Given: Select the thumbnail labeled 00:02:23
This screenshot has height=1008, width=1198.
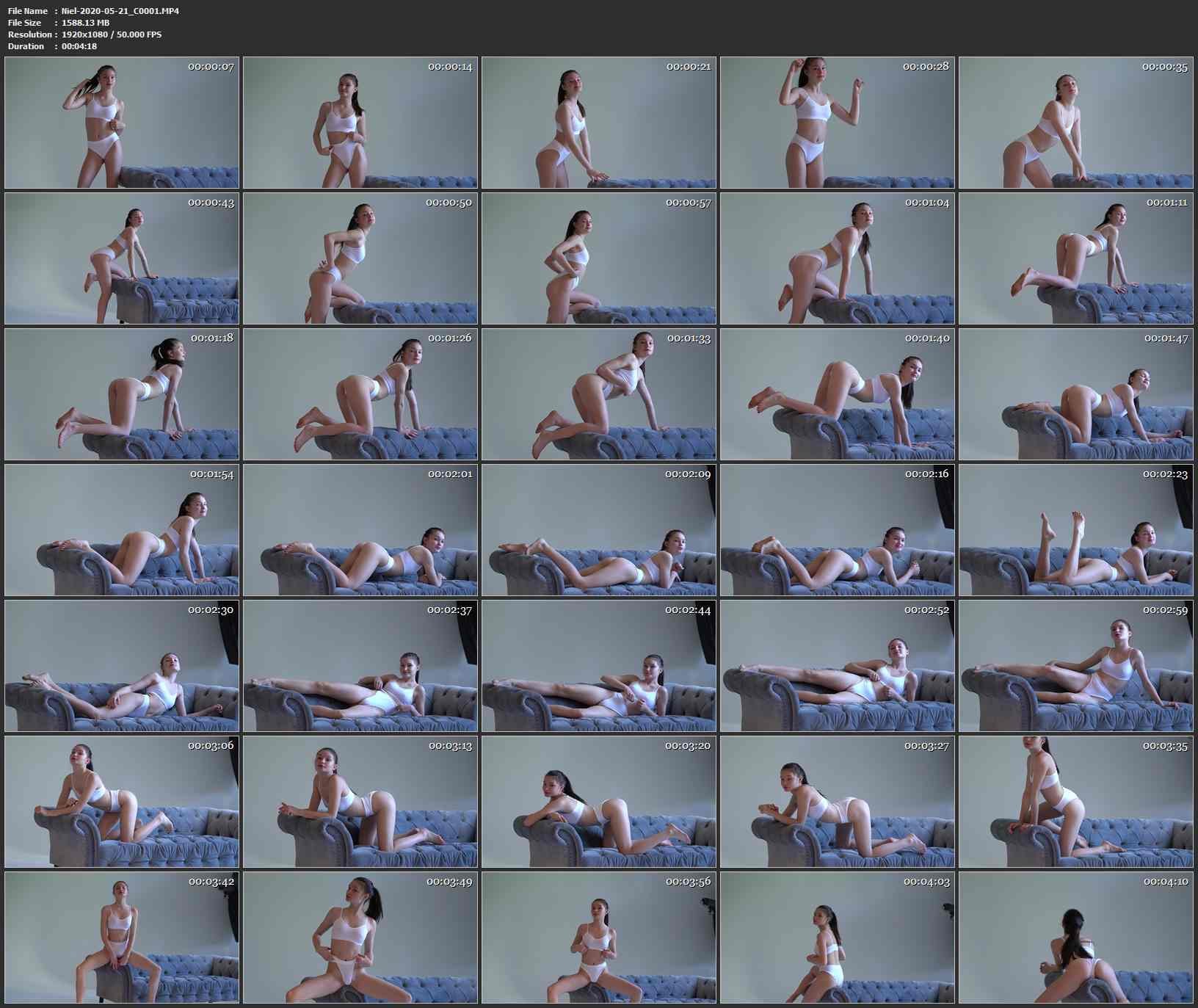Looking at the screenshot, I should pos(1075,530).
